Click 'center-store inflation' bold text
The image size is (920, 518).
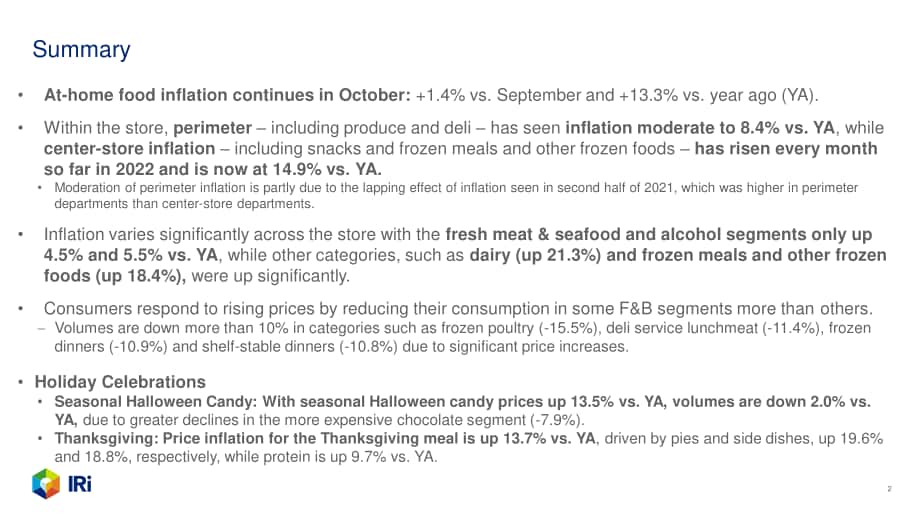pos(129,148)
